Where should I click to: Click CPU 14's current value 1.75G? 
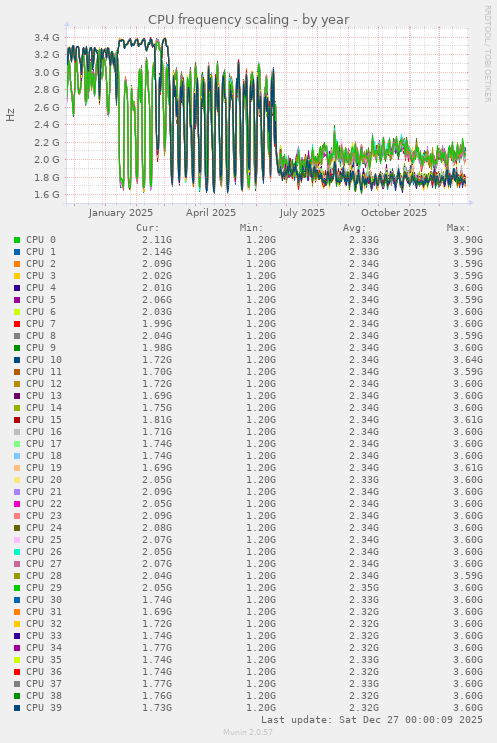pyautogui.click(x=157, y=408)
